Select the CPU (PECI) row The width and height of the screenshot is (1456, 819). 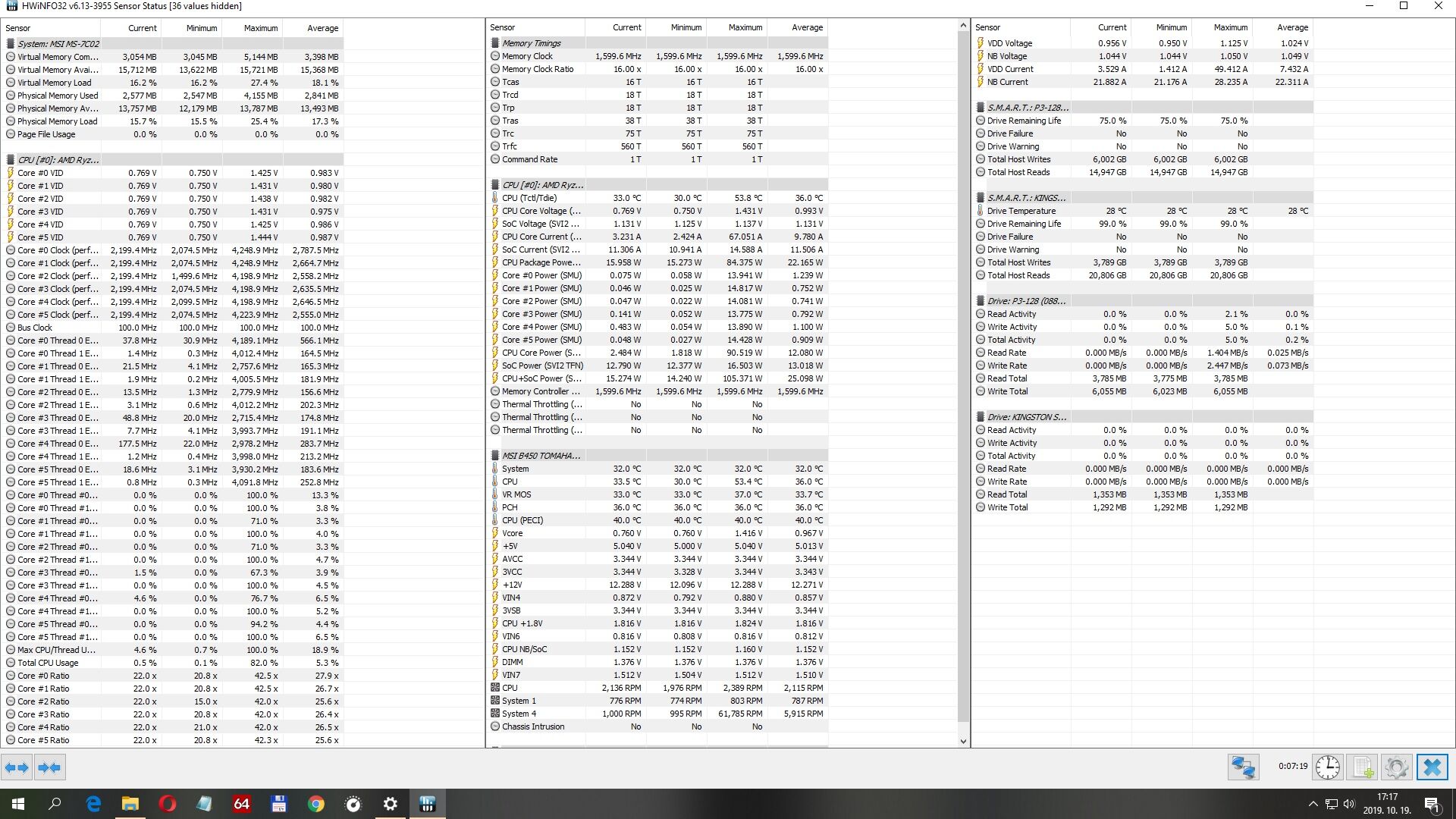click(657, 520)
